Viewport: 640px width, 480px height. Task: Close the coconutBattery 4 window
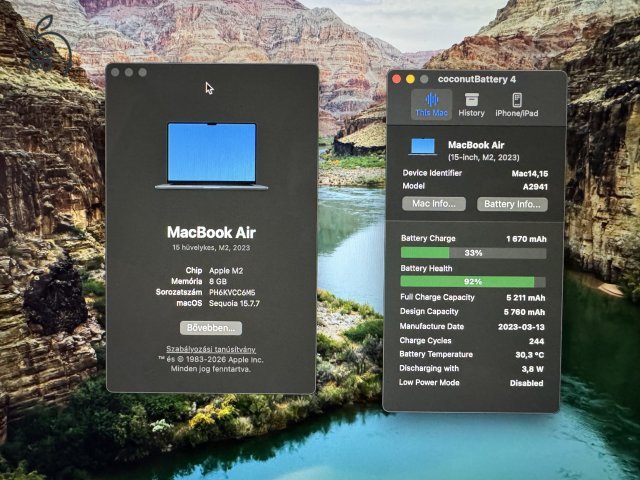396,79
